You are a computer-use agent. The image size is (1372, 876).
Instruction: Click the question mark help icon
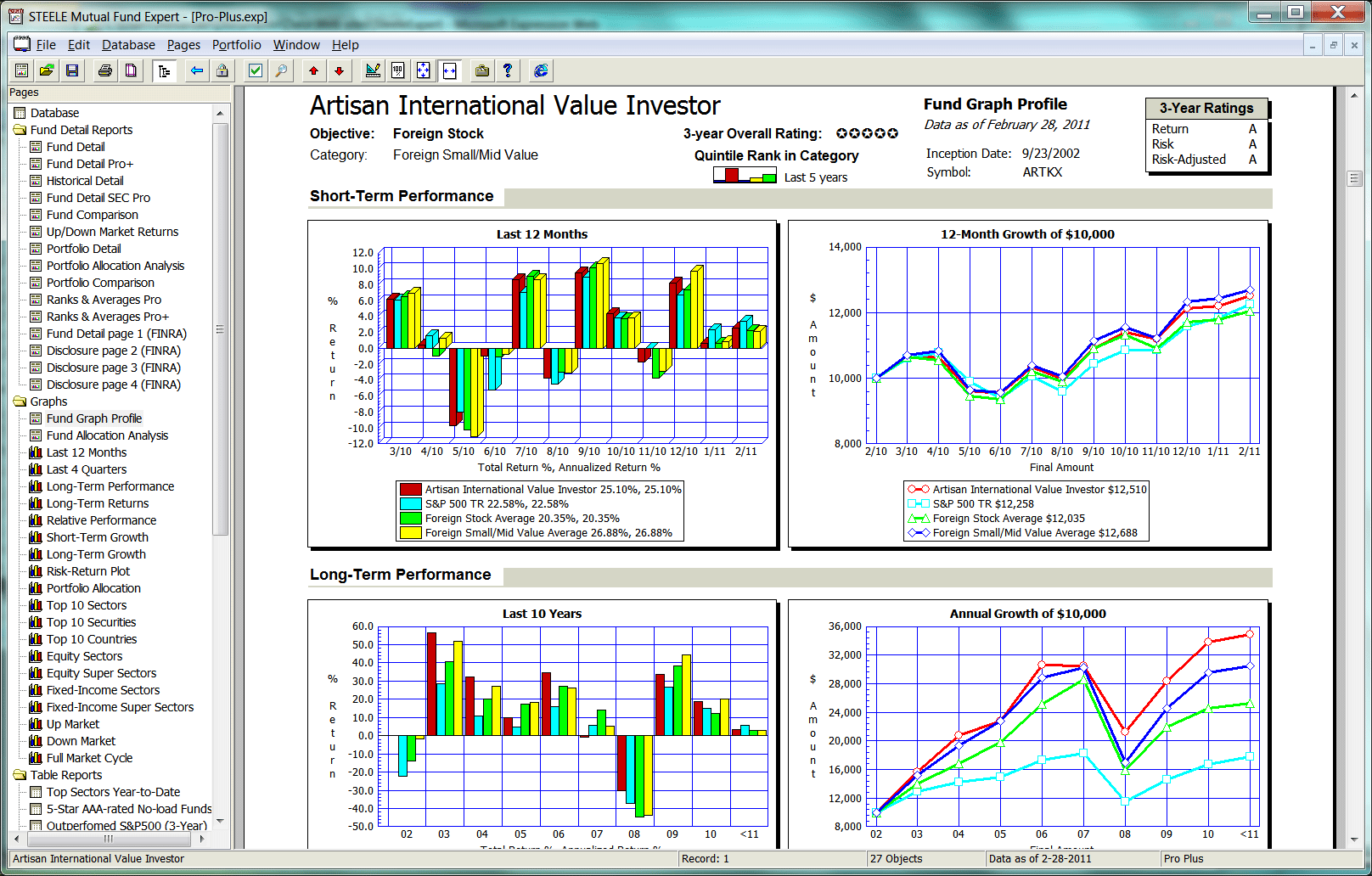(x=508, y=70)
